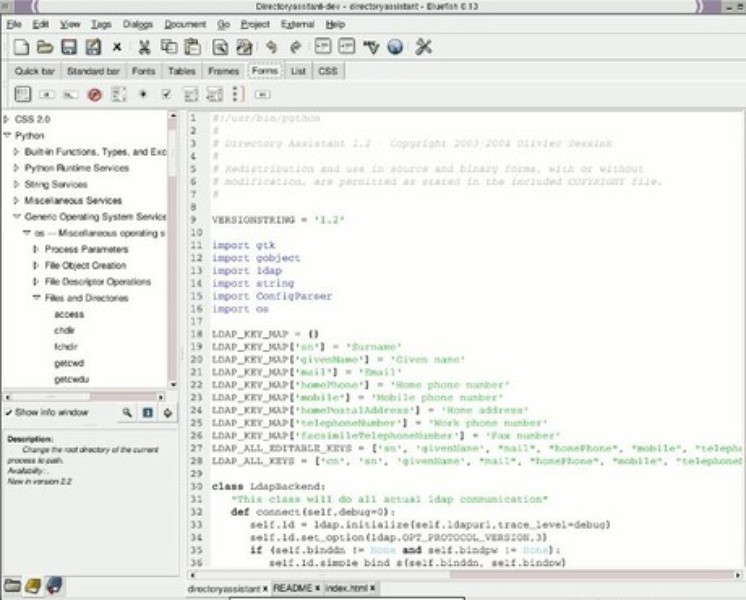Expand File Descriptor Operations node

(36, 281)
